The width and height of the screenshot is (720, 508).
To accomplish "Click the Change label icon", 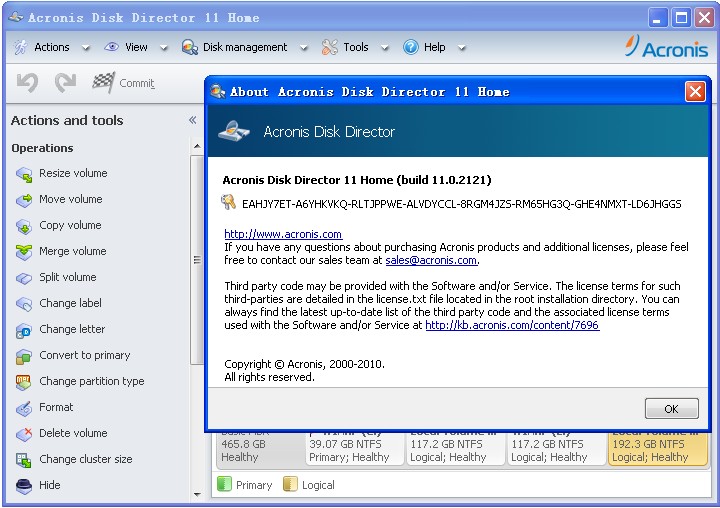I will (24, 304).
